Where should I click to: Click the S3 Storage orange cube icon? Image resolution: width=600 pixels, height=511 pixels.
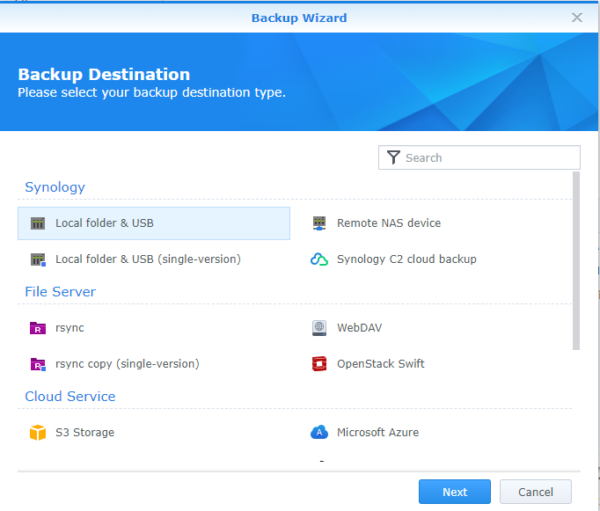pyautogui.click(x=38, y=433)
